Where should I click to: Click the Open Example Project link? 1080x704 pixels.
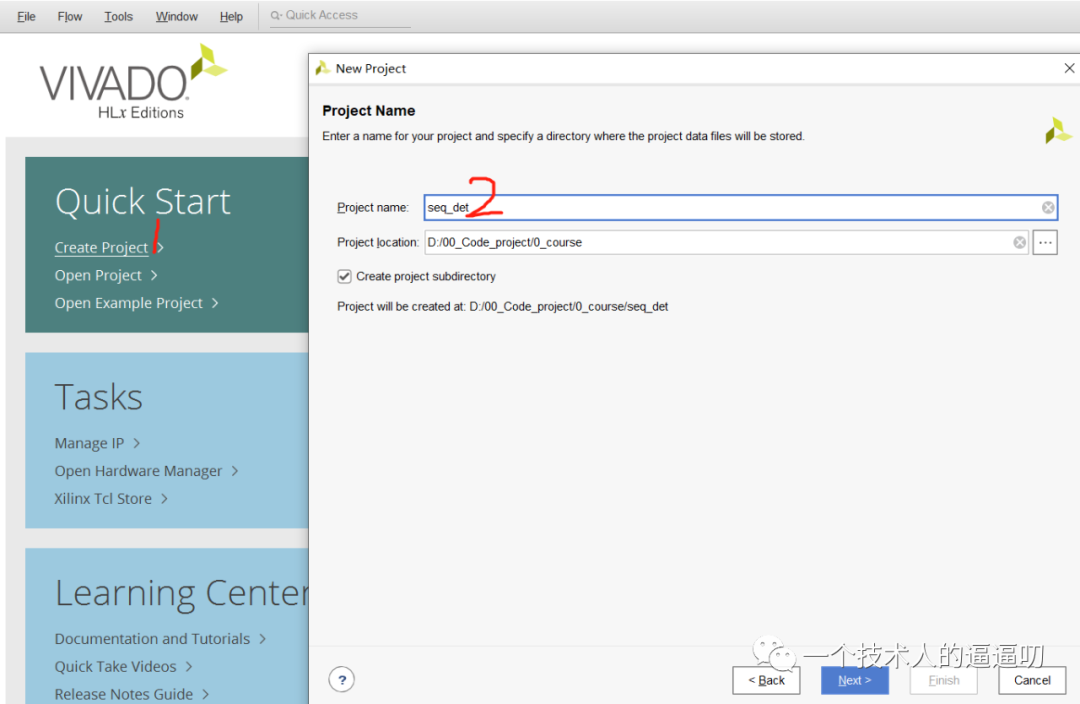pyautogui.click(x=129, y=303)
